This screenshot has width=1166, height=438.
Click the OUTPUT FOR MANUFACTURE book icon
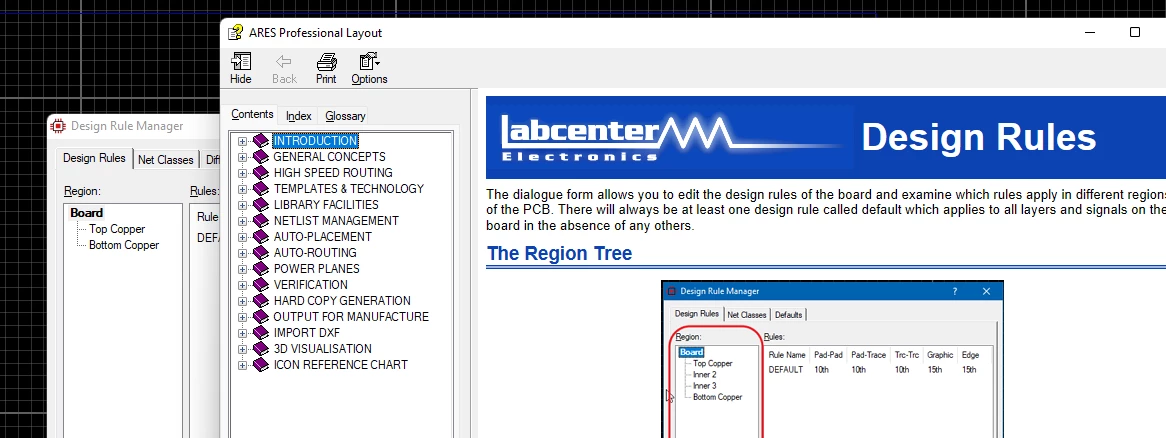pos(261,317)
